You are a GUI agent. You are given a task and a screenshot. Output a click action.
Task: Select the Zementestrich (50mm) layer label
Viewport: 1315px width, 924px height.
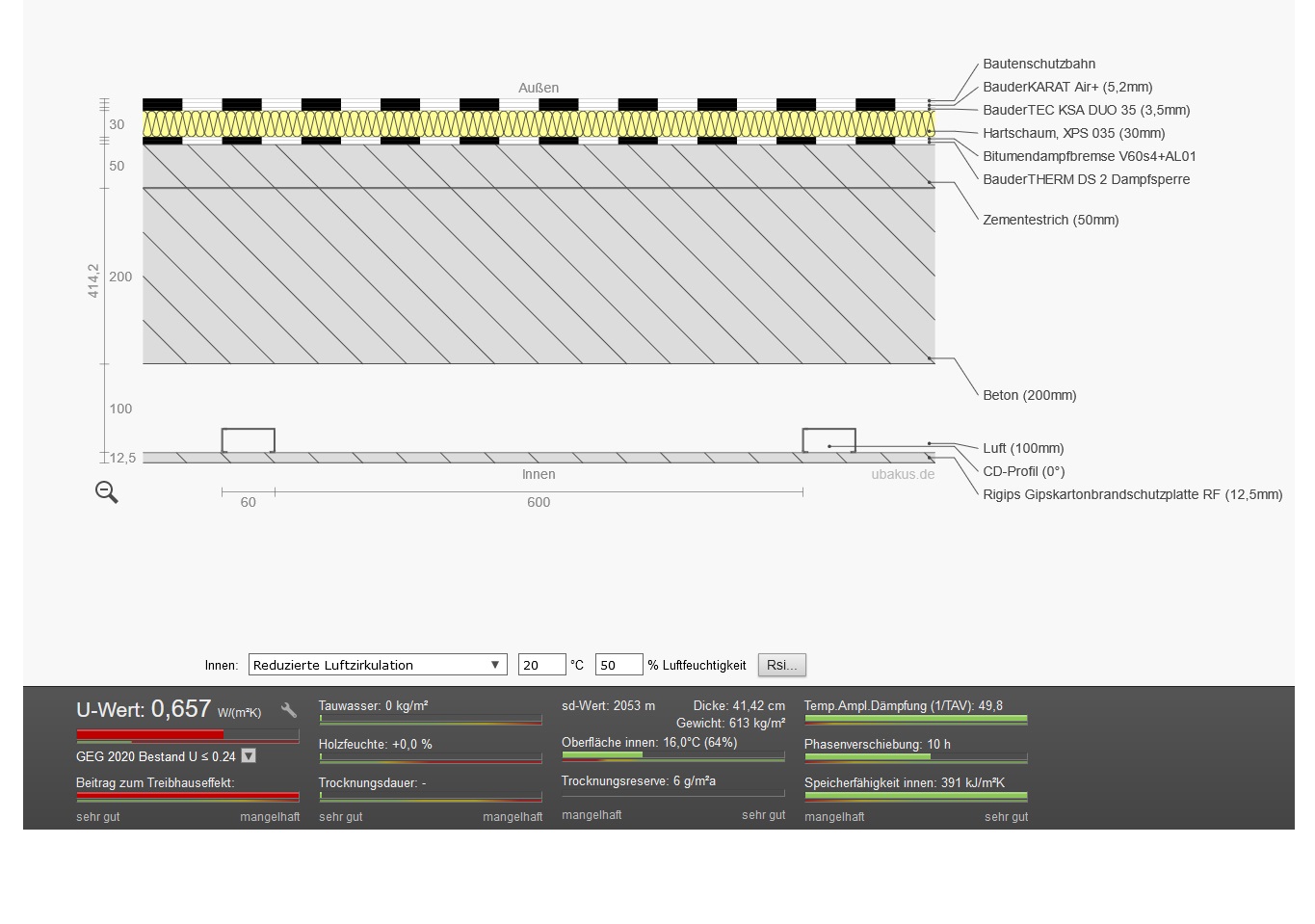point(1050,220)
